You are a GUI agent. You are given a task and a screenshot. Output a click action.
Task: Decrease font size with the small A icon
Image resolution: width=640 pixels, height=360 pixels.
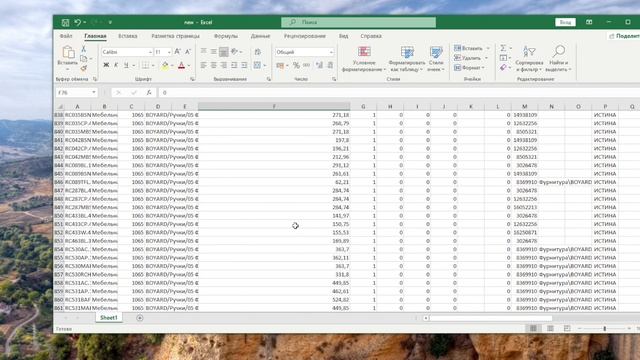pos(188,52)
